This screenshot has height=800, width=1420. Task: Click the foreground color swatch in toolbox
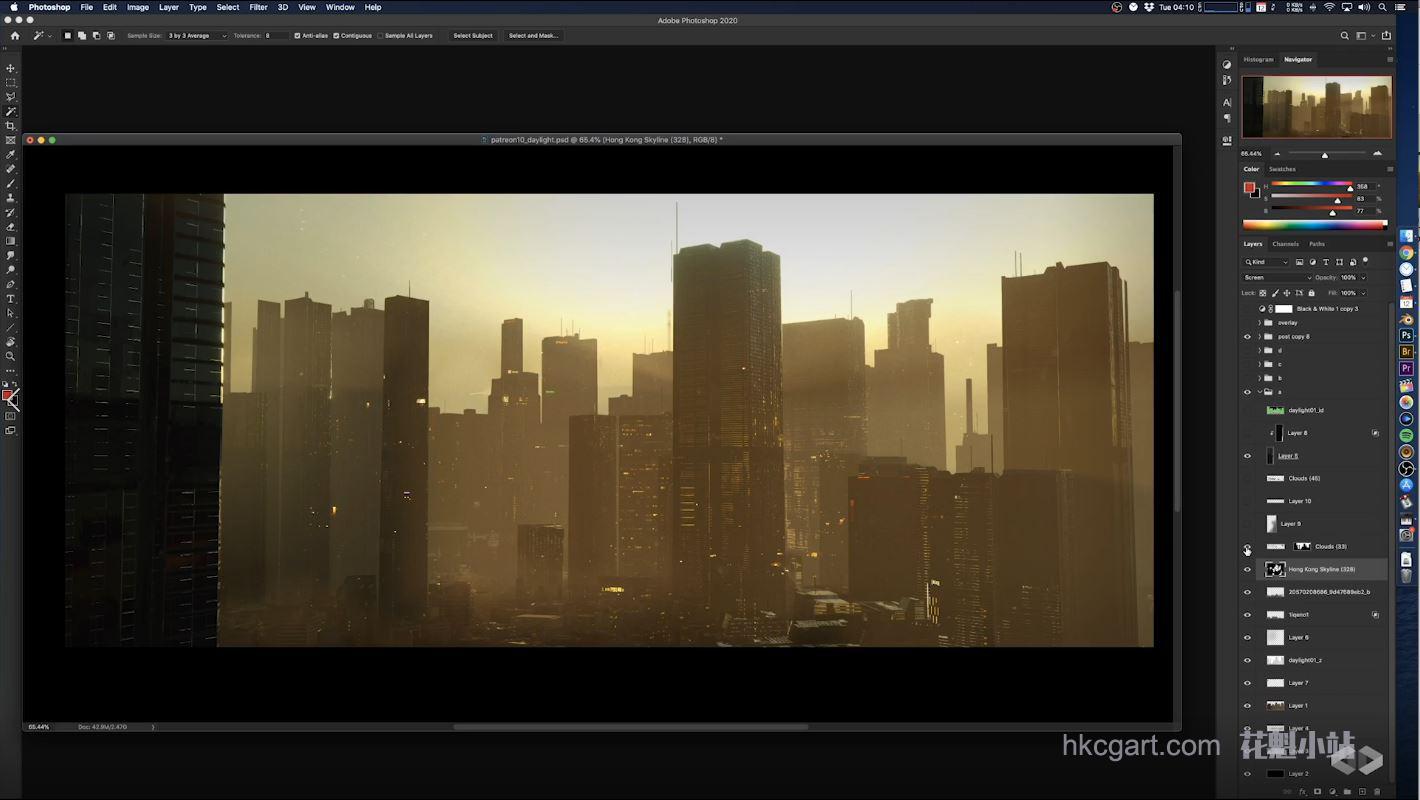[x=8, y=395]
